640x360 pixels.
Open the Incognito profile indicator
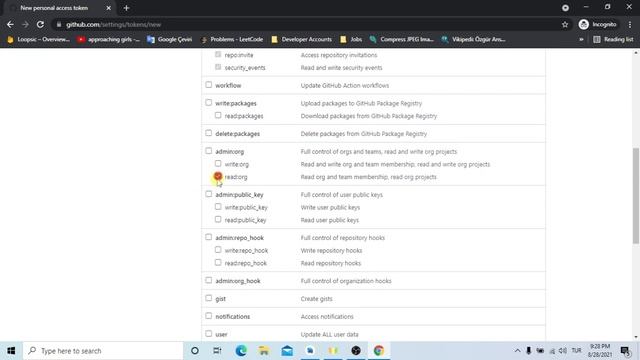point(598,24)
